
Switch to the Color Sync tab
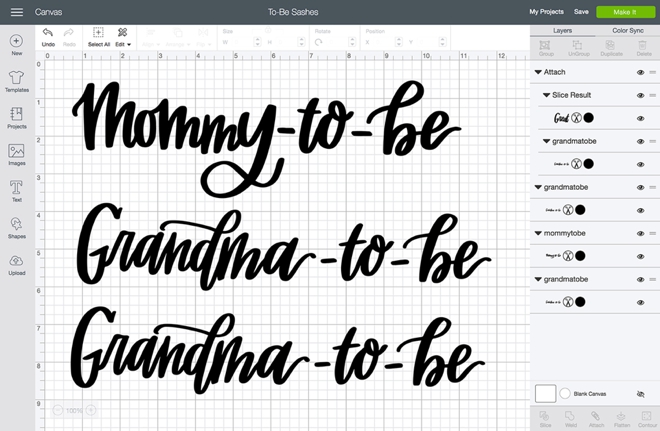pyautogui.click(x=628, y=30)
